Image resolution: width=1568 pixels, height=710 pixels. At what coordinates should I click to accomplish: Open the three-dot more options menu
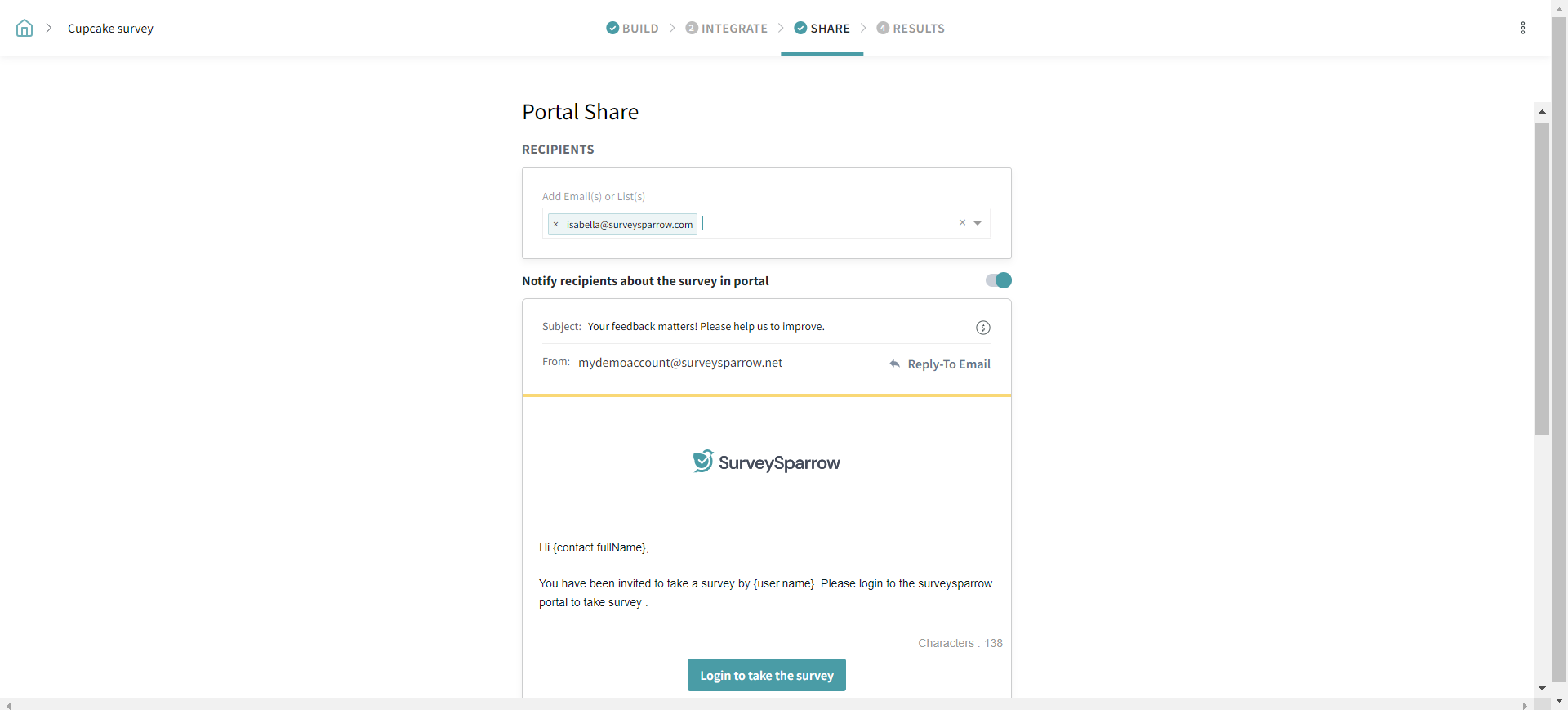[1522, 29]
